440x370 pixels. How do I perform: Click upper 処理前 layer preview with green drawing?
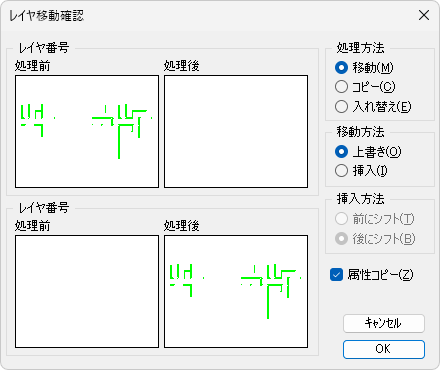(x=87, y=131)
